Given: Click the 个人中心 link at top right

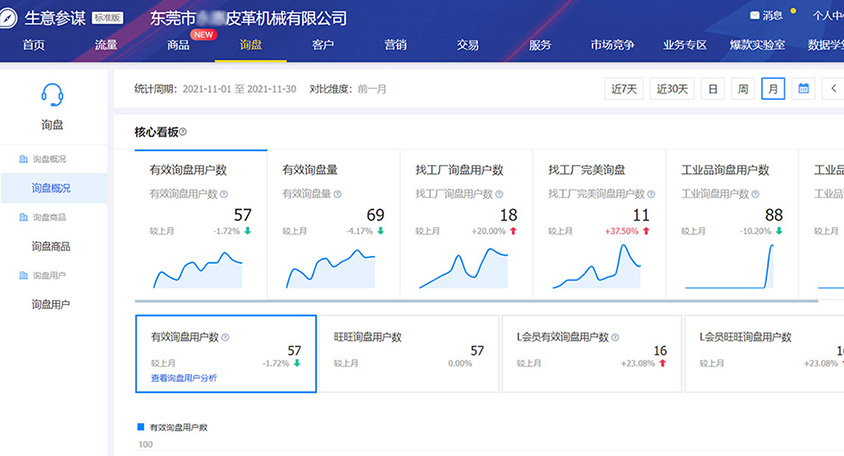Looking at the screenshot, I should [x=828, y=16].
